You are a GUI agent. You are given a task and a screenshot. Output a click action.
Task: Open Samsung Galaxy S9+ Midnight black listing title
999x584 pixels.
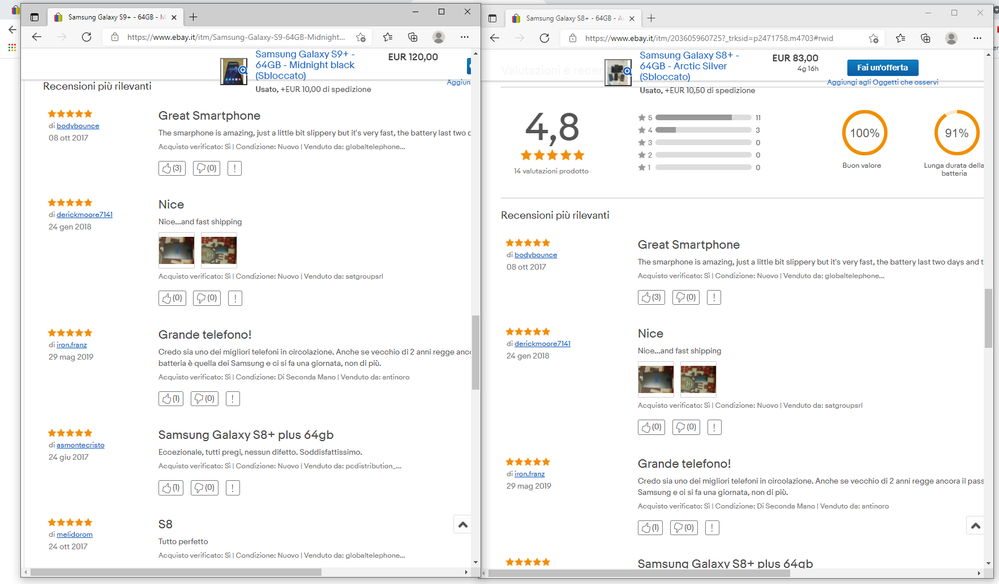click(305, 65)
